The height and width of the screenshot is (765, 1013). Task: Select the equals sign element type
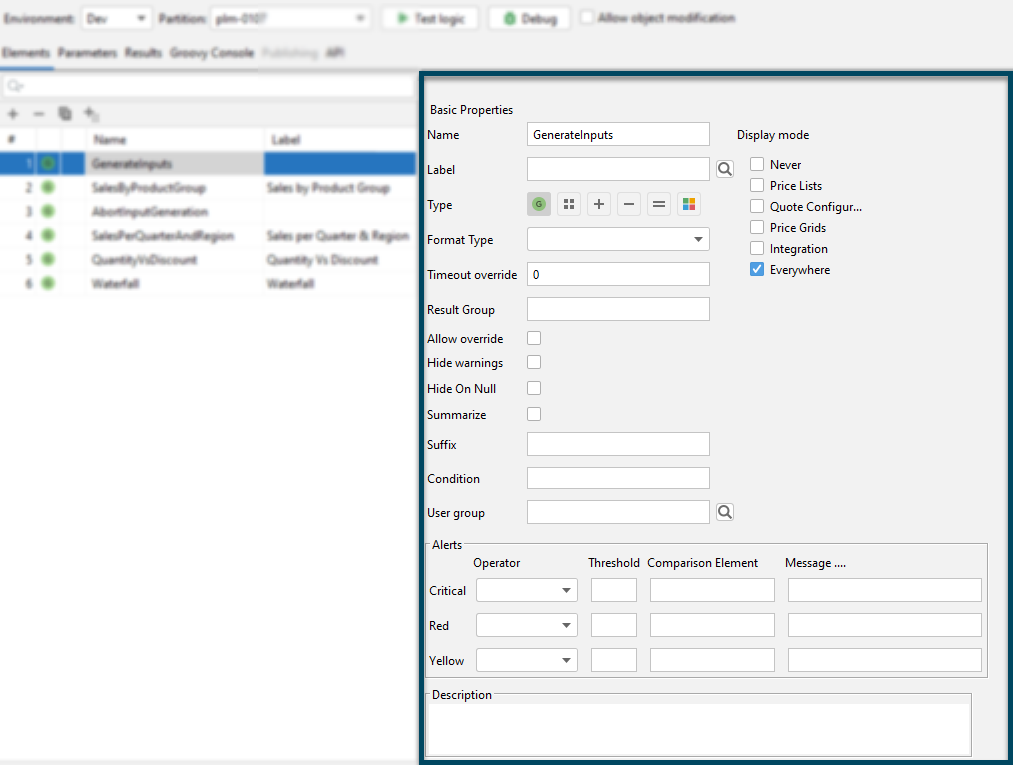(659, 204)
